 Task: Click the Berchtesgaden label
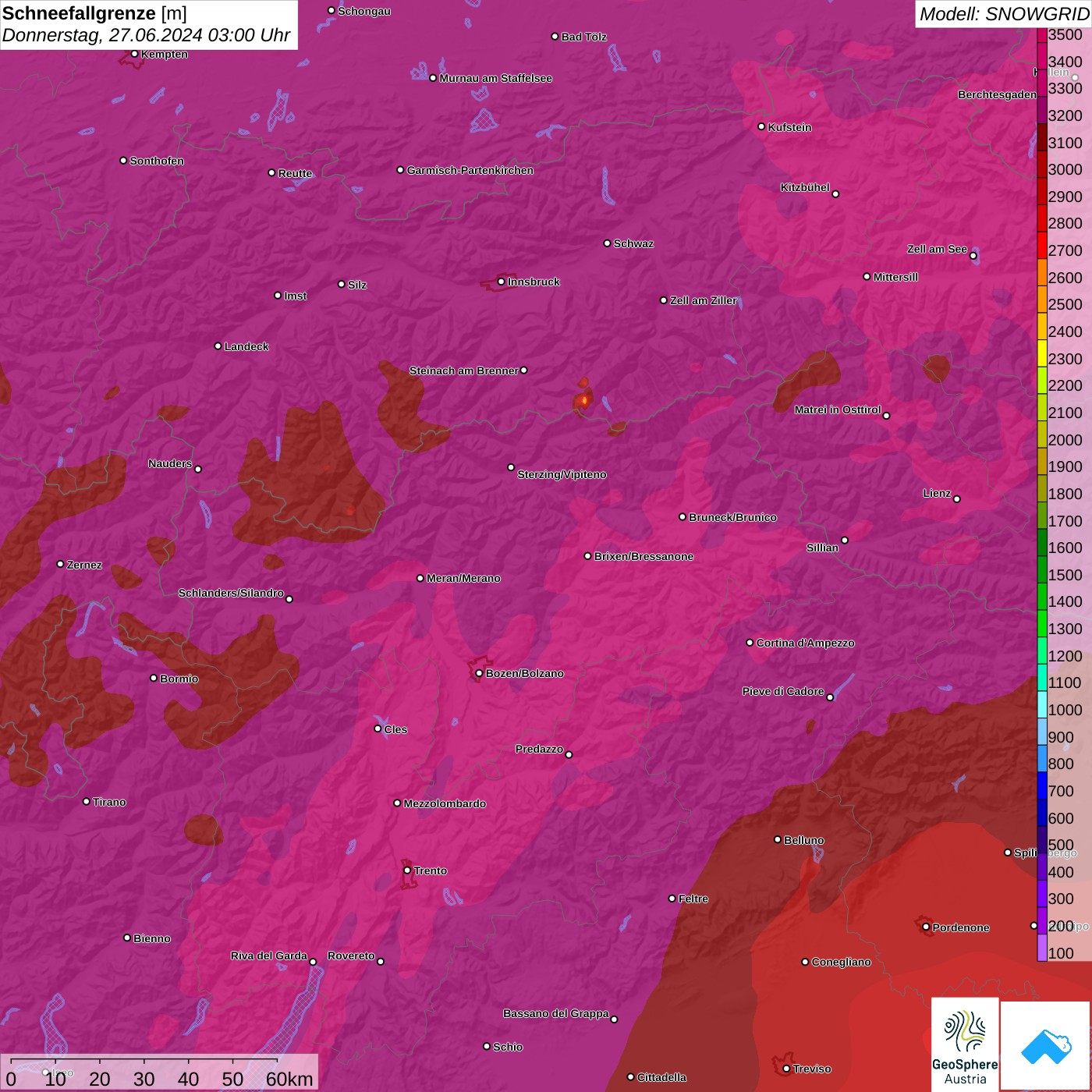[997, 94]
